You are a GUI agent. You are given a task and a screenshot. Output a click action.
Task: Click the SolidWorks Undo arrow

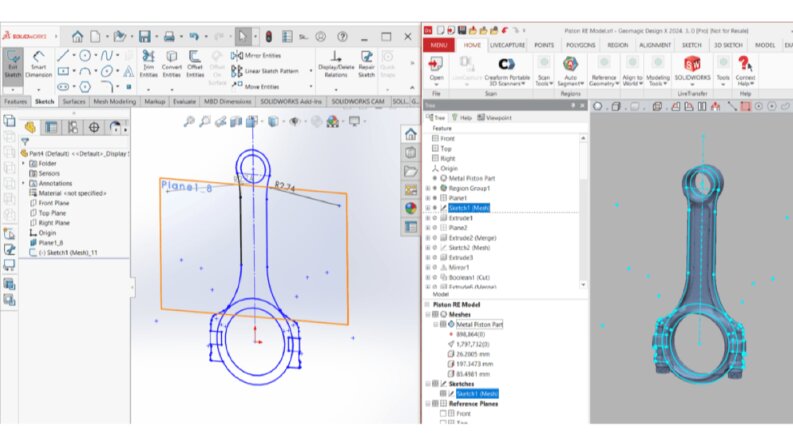click(x=194, y=36)
